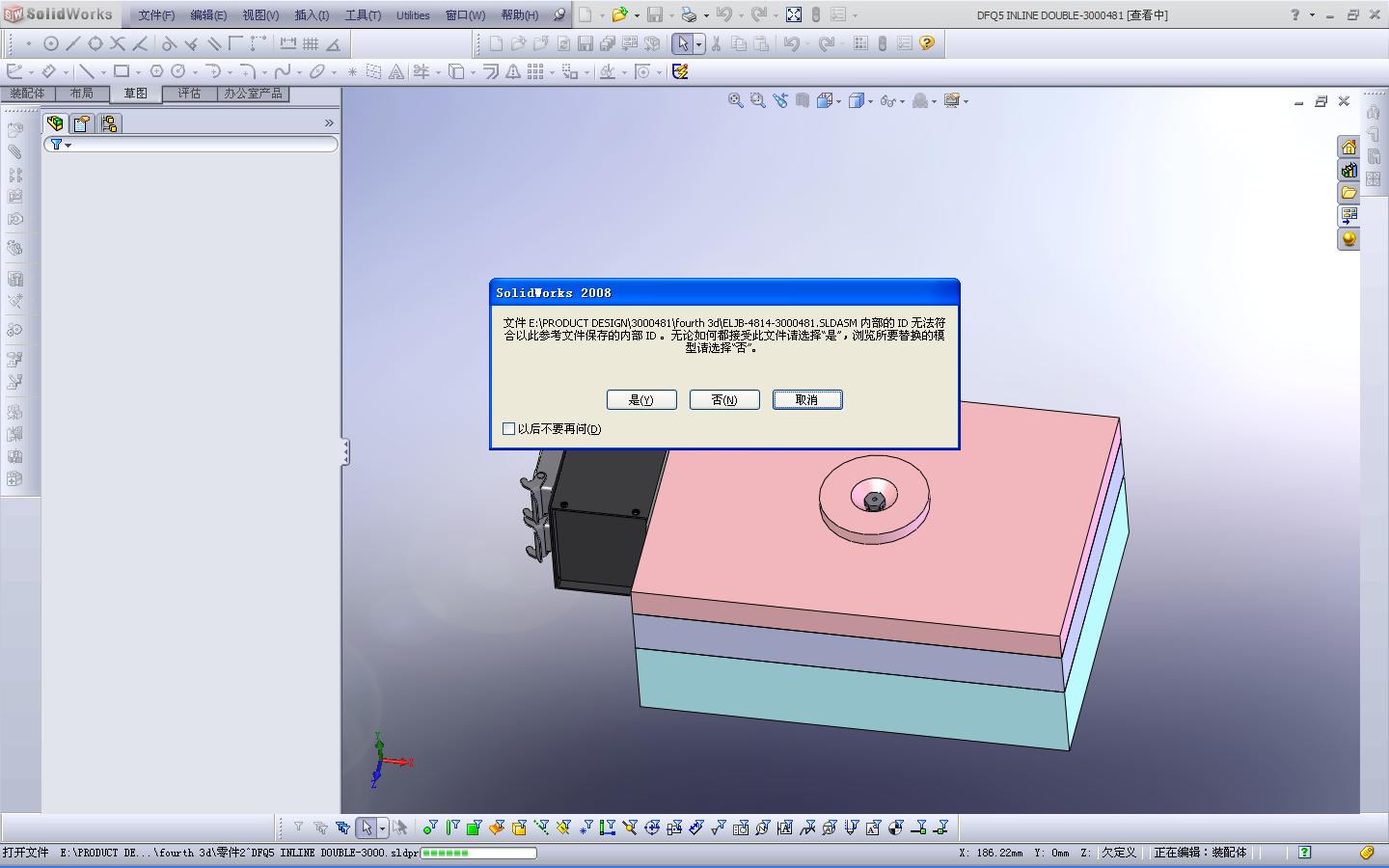The image size is (1389, 868).
Task: Select the Spline sketch tool
Action: tap(283, 71)
